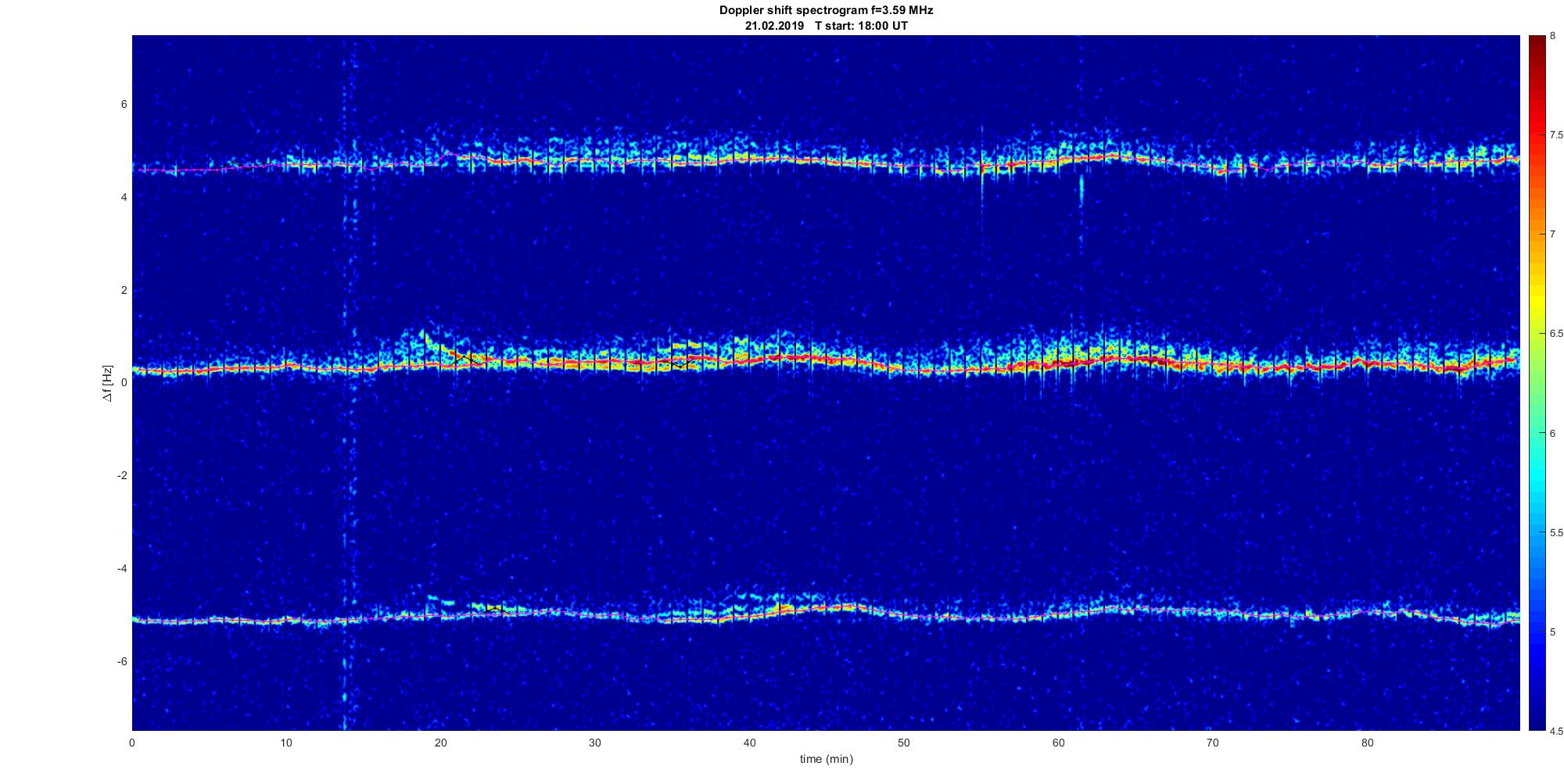Click the x-axis tick label '60'
The image size is (1564, 784).
[1058, 743]
